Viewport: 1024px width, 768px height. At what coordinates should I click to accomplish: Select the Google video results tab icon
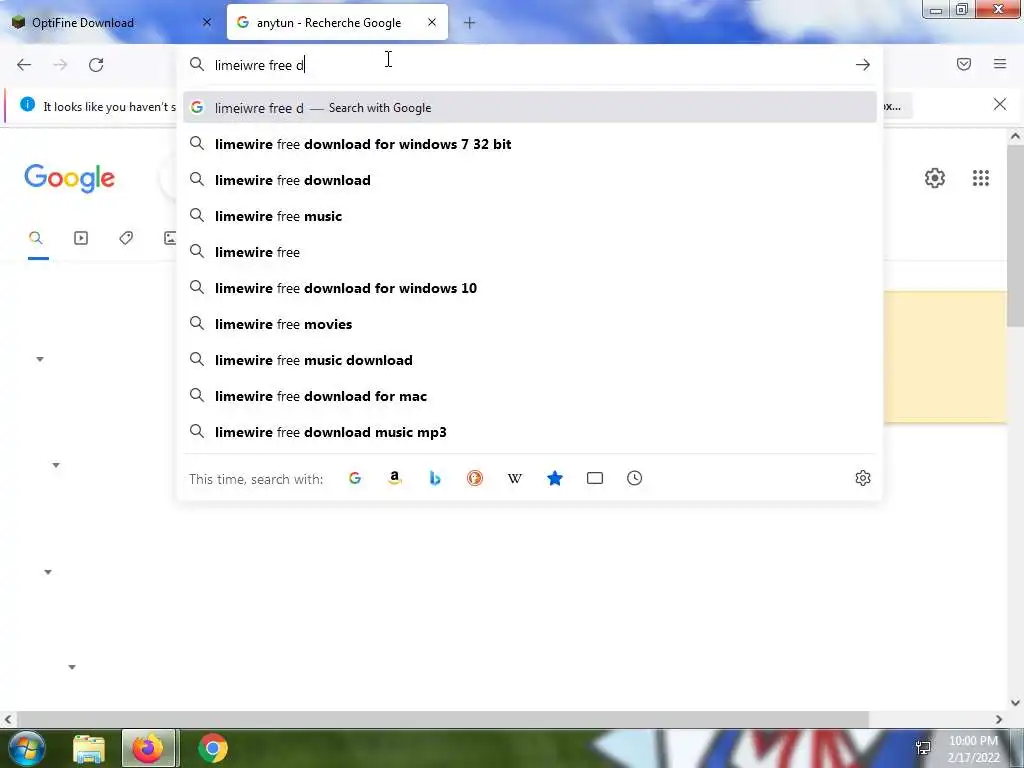click(x=81, y=238)
